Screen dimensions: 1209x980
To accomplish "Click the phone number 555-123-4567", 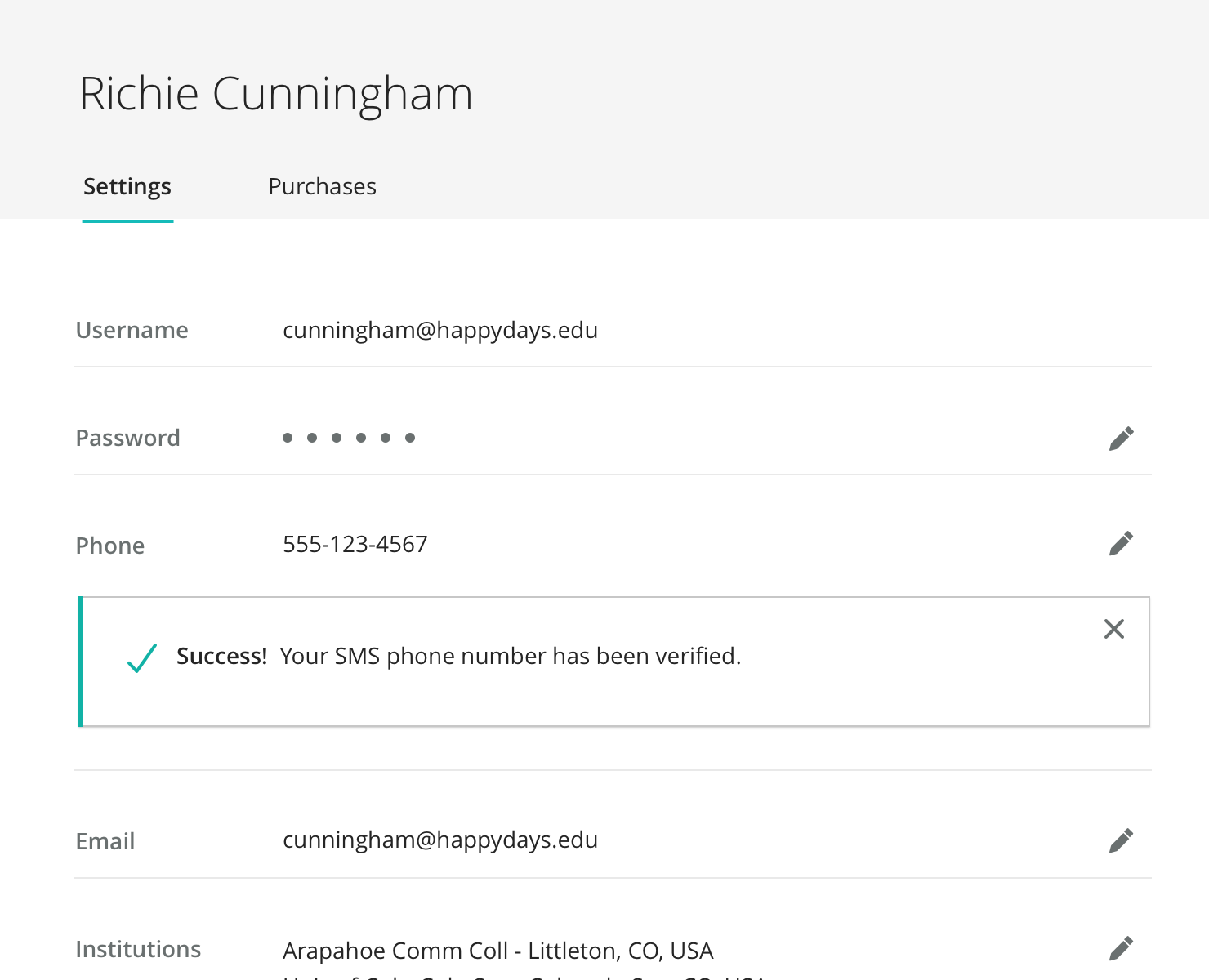I will 355,545.
